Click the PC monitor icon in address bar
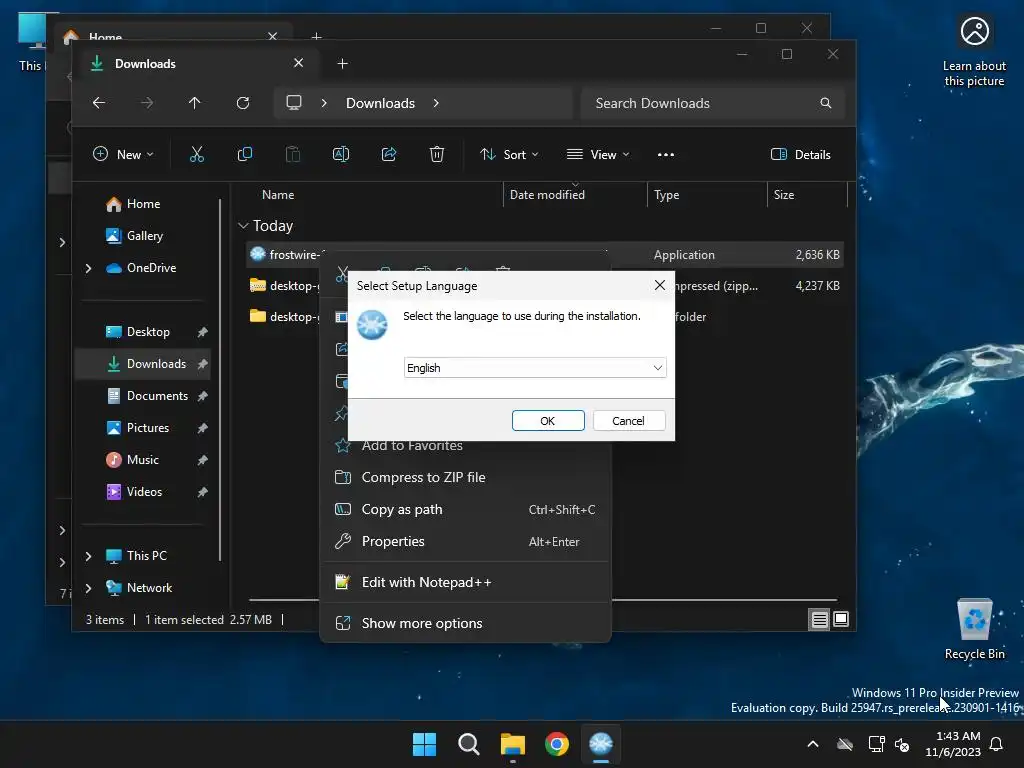Image resolution: width=1024 pixels, height=768 pixels. (x=294, y=103)
